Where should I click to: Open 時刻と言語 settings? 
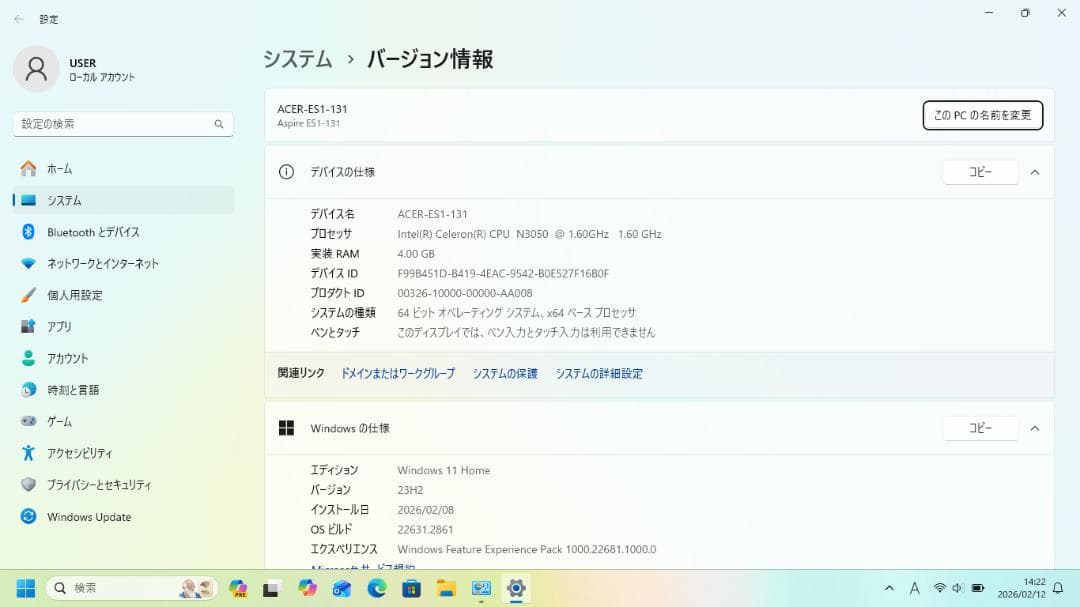tap(123, 390)
